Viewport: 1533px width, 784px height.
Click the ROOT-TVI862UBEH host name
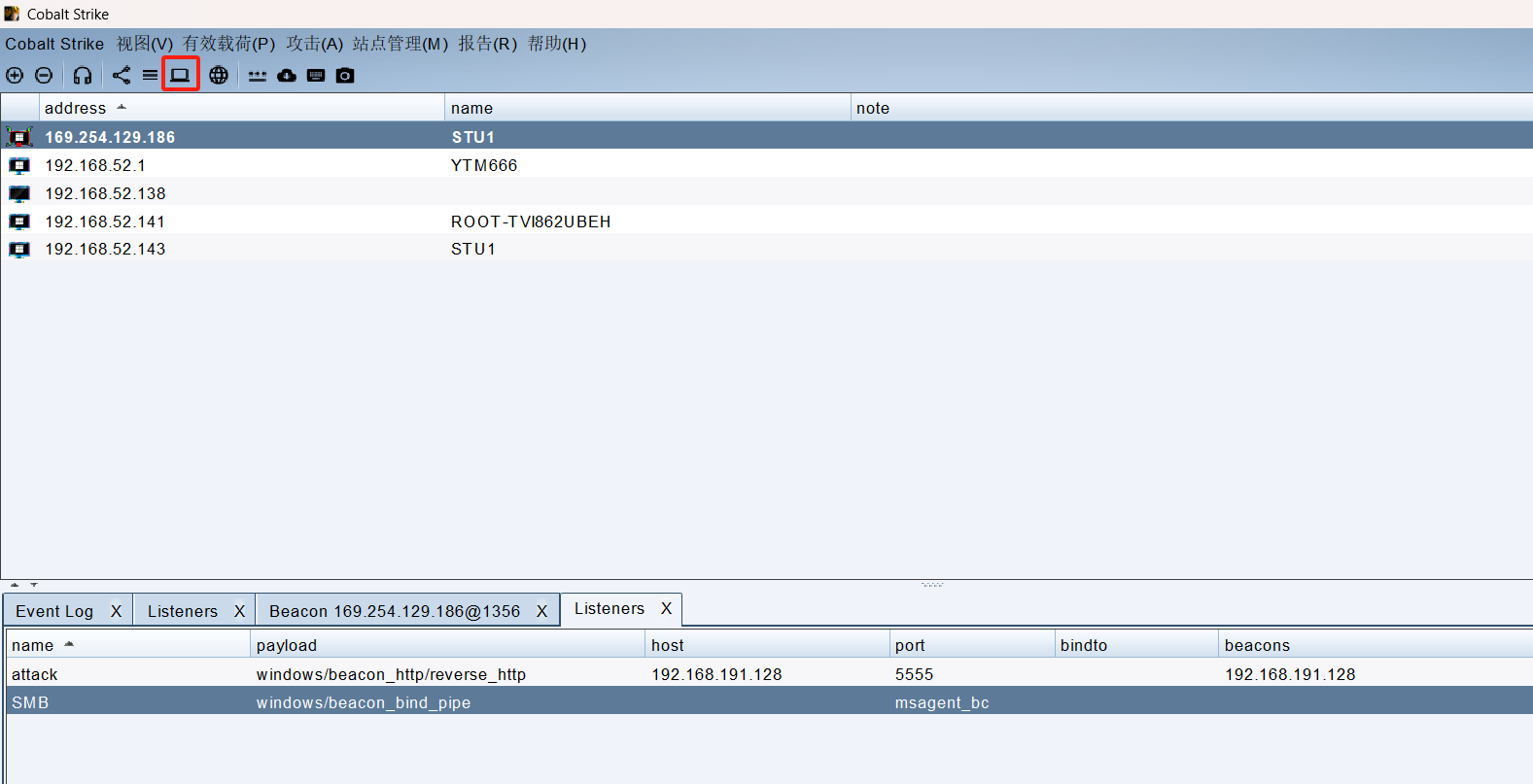531,222
